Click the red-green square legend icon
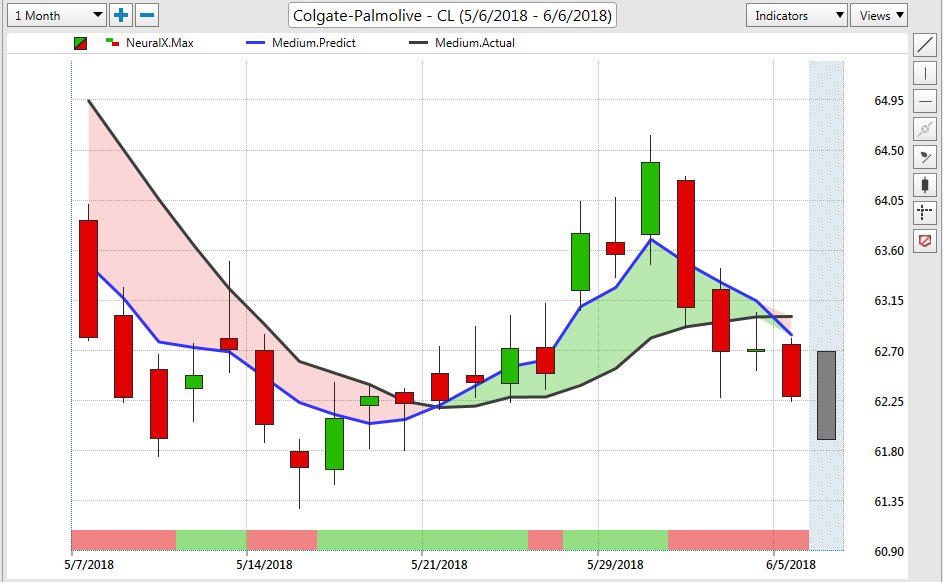This screenshot has height=582, width=943. pos(80,43)
